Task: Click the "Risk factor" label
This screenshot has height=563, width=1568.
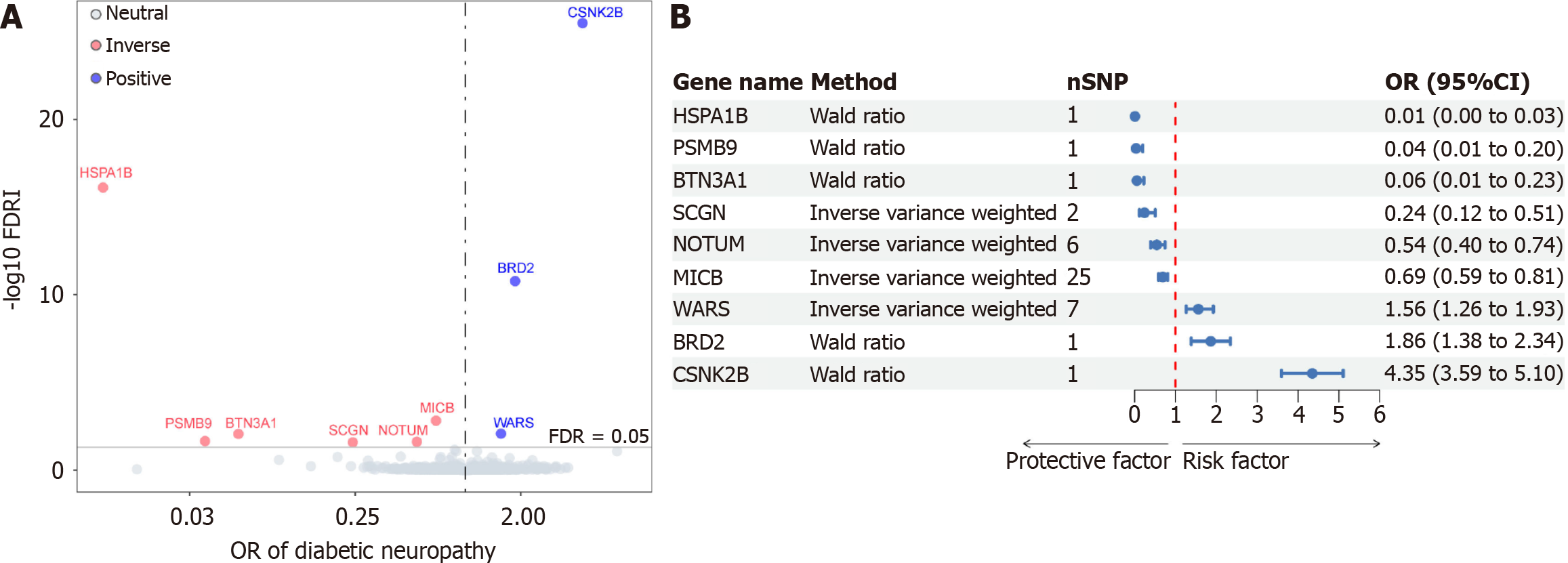Action: [x=1235, y=461]
